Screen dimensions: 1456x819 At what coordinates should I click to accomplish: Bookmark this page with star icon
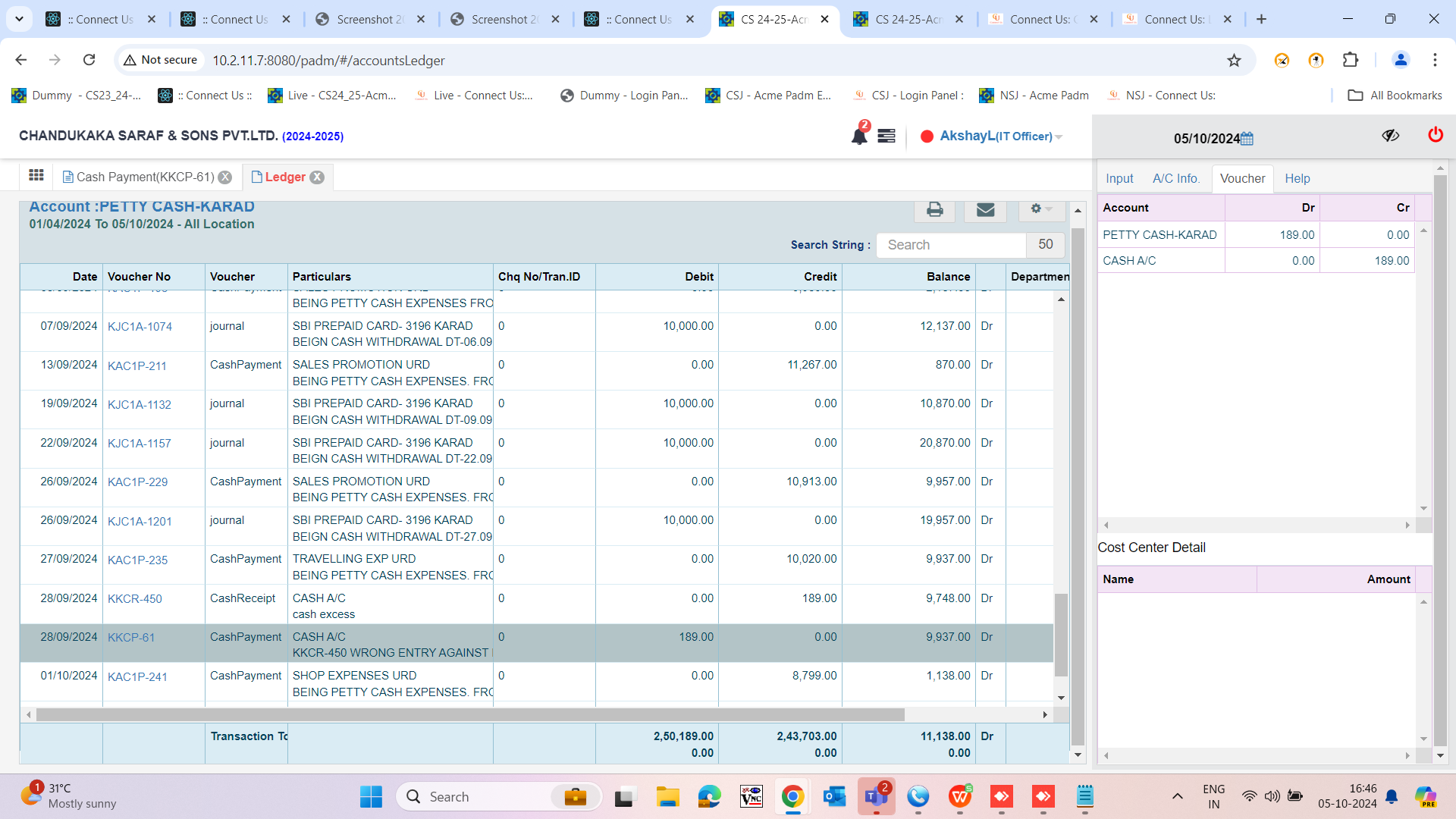pyautogui.click(x=1234, y=60)
